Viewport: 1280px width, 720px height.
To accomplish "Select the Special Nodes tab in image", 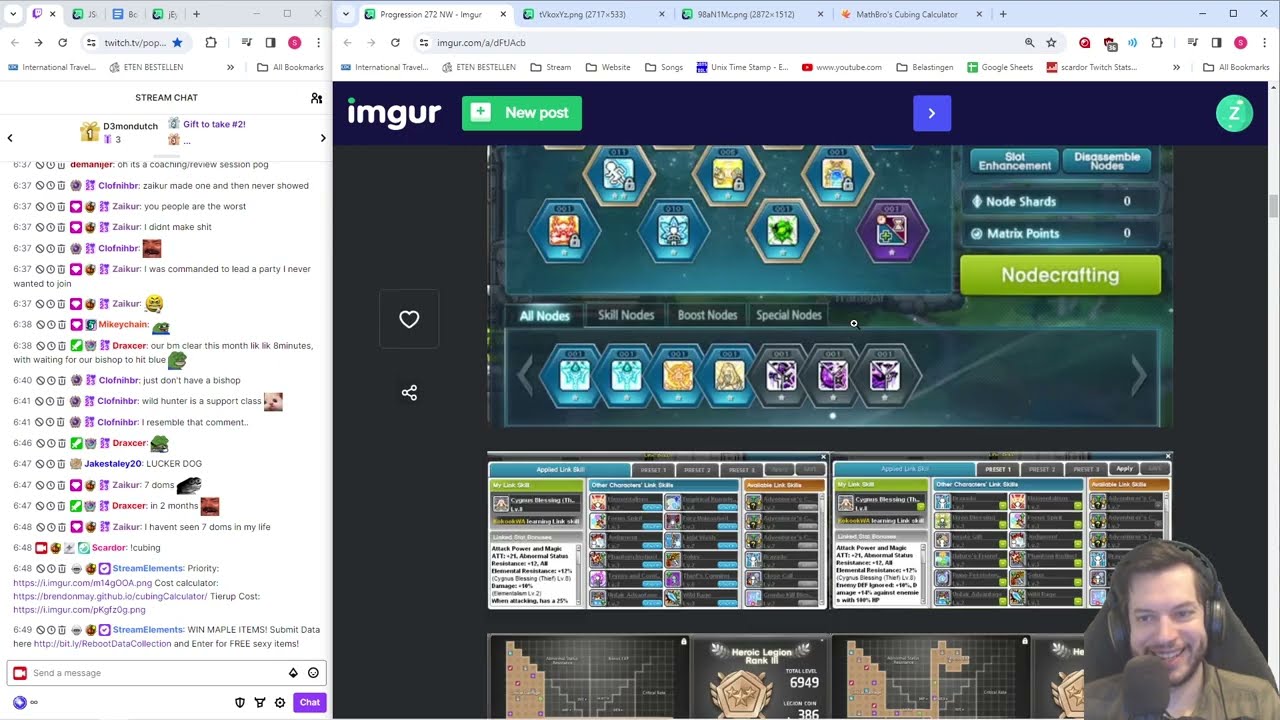I will (x=789, y=315).
